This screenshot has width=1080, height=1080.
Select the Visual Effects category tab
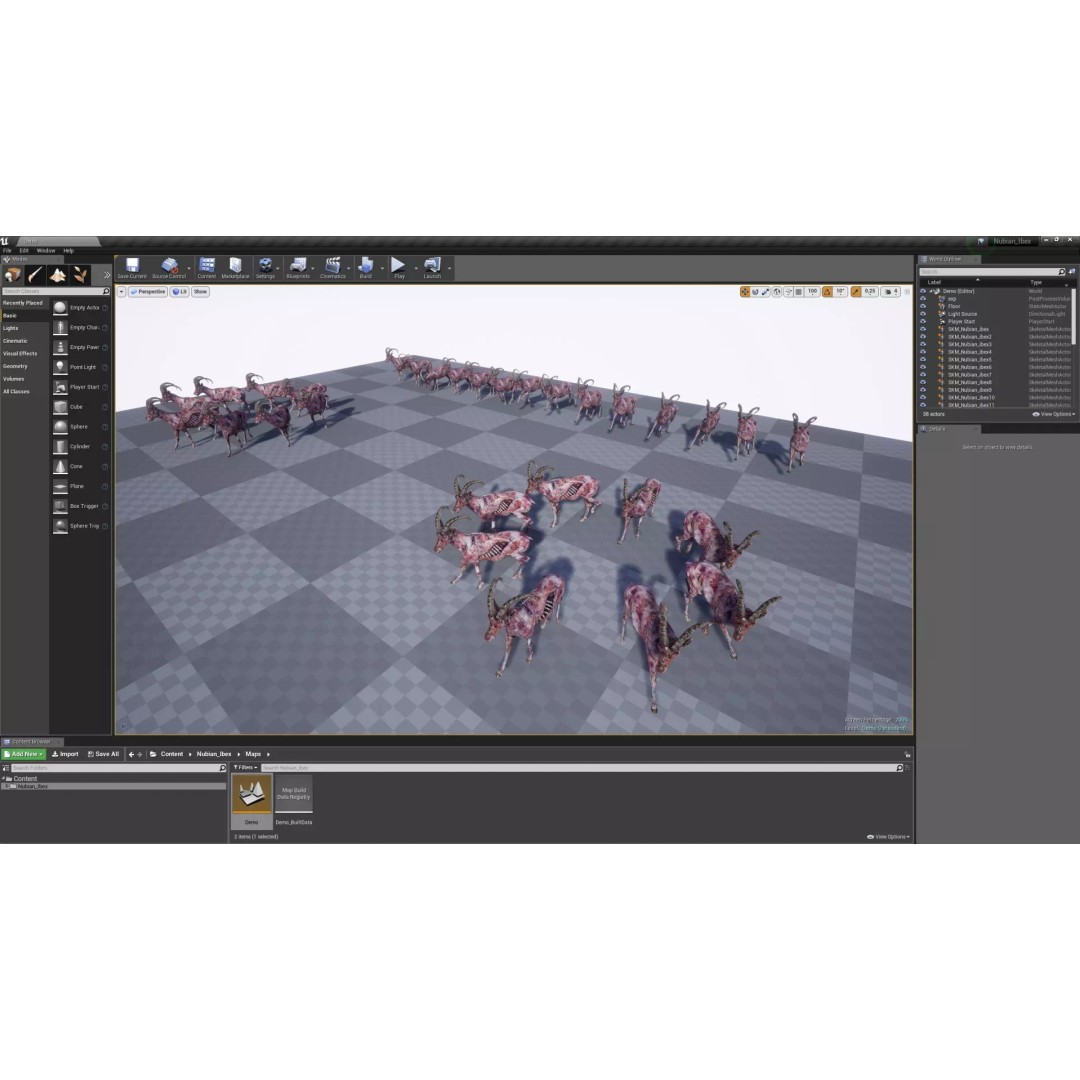(x=24, y=353)
